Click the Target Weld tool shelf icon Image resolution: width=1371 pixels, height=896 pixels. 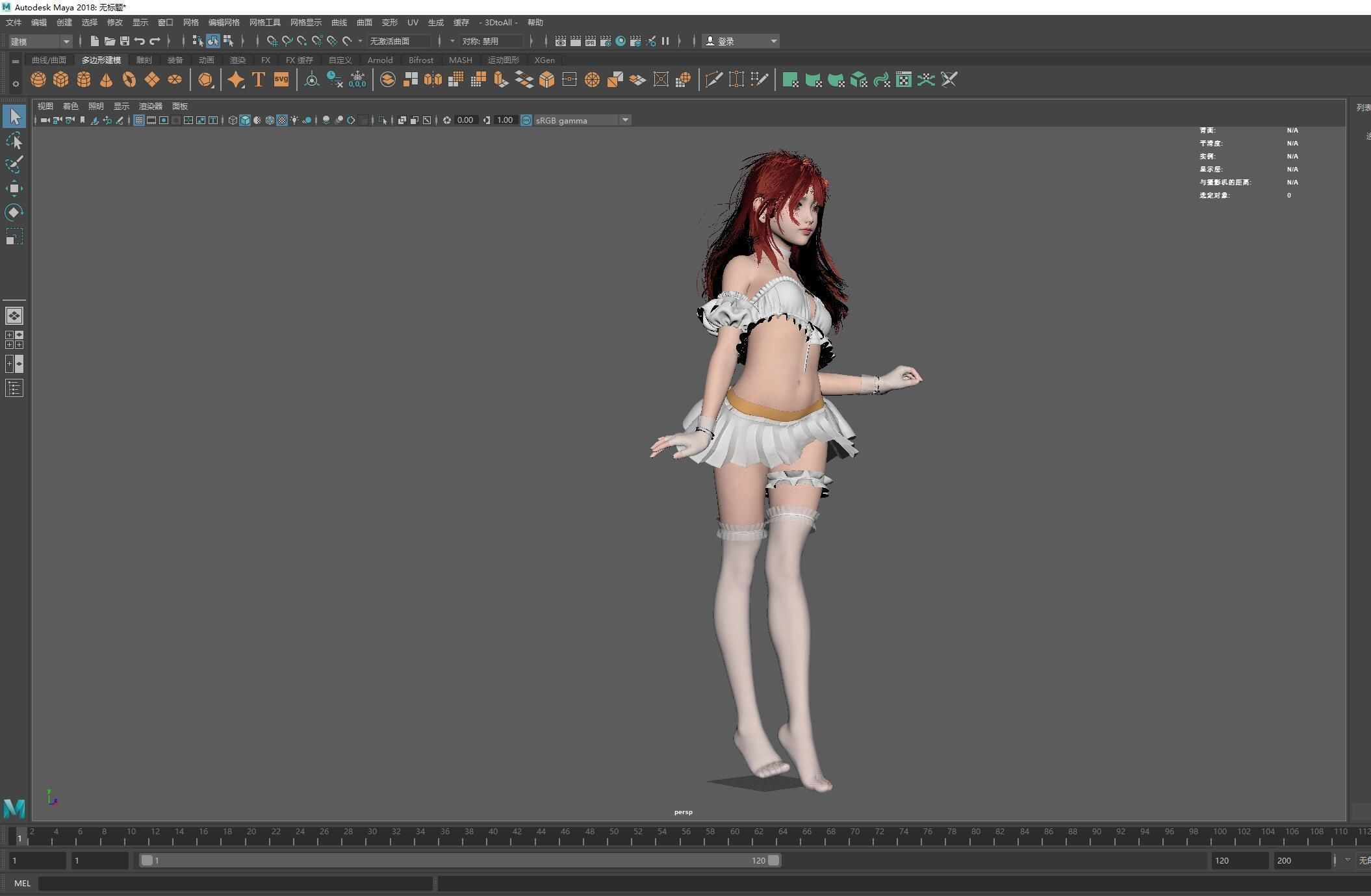click(x=736, y=80)
